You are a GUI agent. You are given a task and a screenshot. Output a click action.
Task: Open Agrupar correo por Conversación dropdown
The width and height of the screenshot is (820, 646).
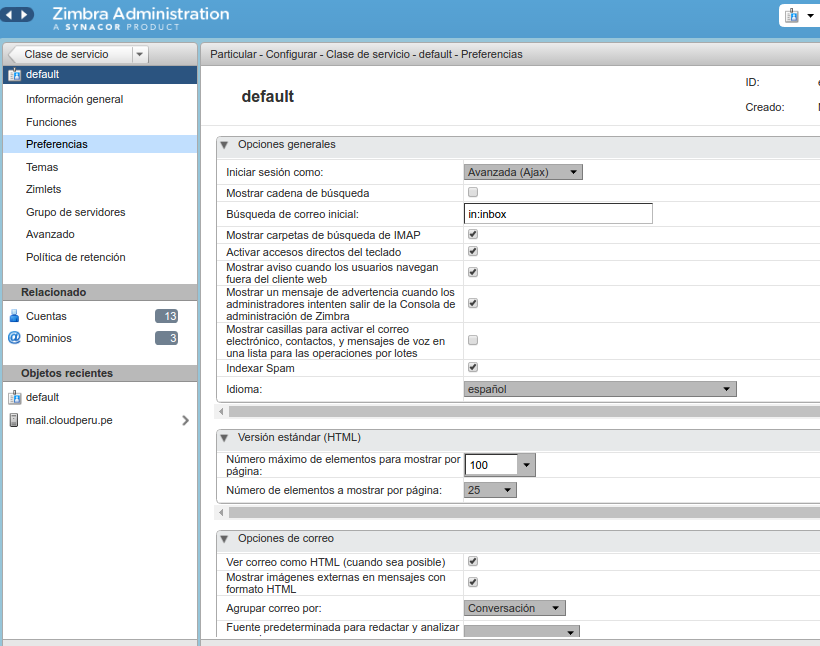515,608
